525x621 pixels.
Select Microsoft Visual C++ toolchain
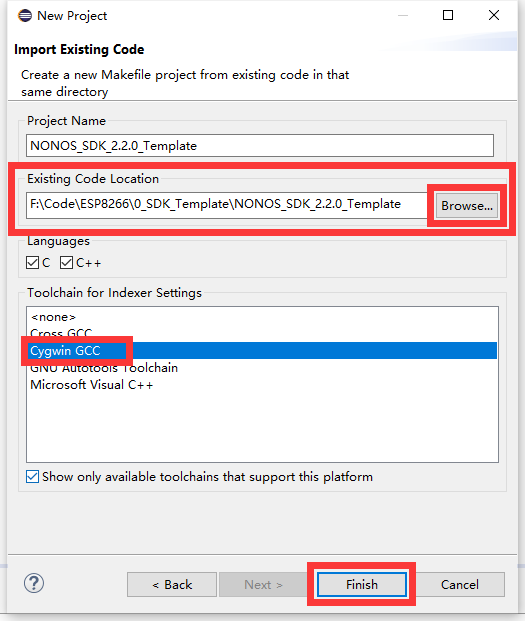[x=261, y=385]
